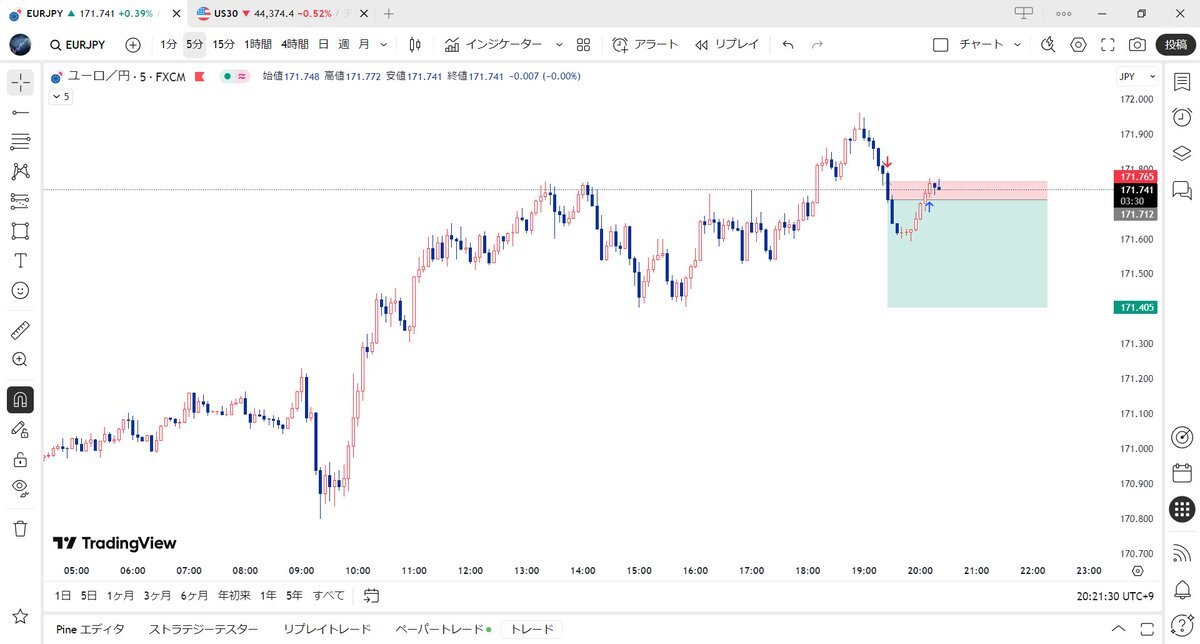This screenshot has width=1200, height=644.
Task: Create an alert with アラート button
Action: (x=645, y=45)
